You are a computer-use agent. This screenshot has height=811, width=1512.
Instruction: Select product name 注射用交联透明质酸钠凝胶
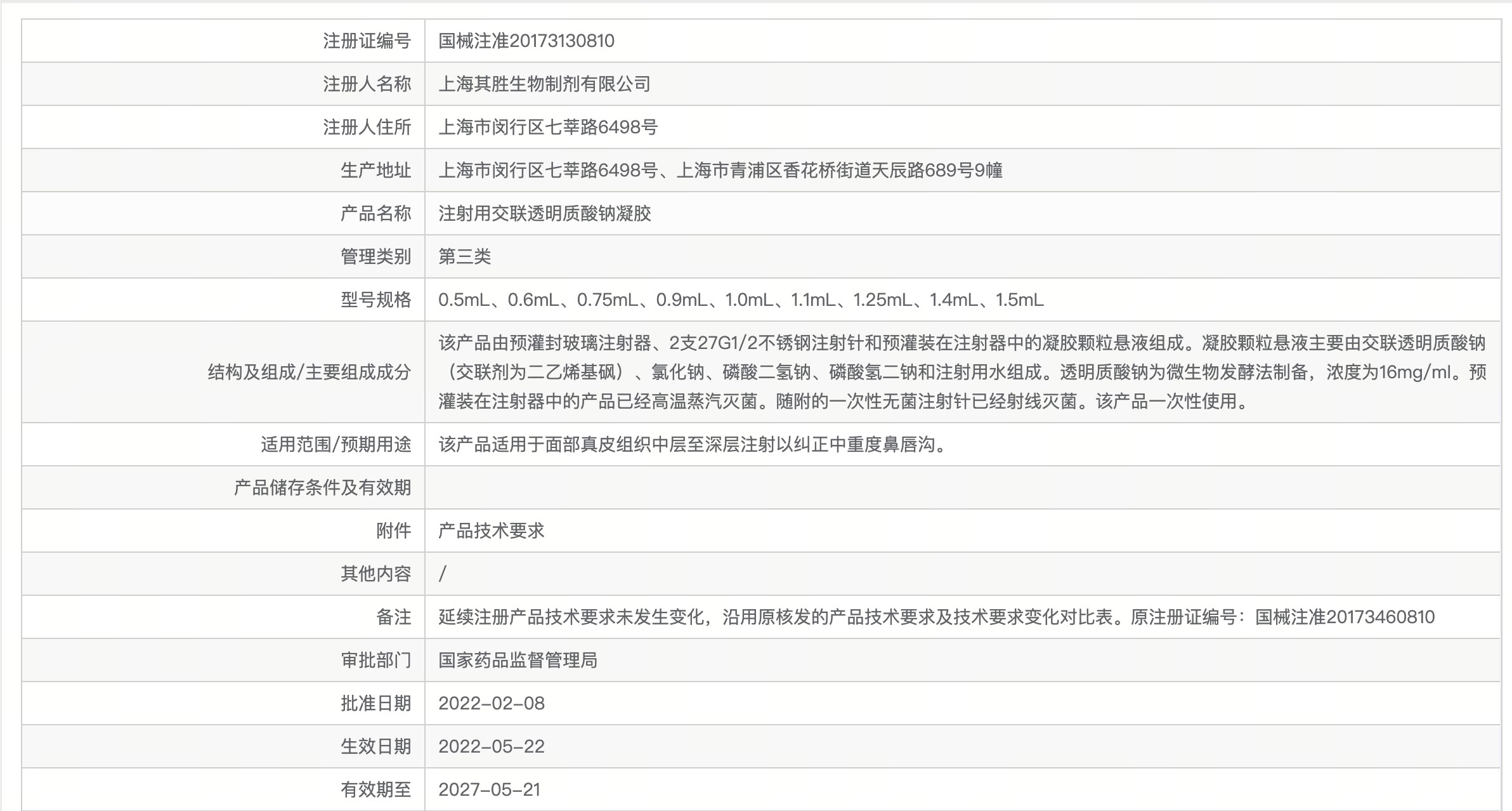point(544,213)
